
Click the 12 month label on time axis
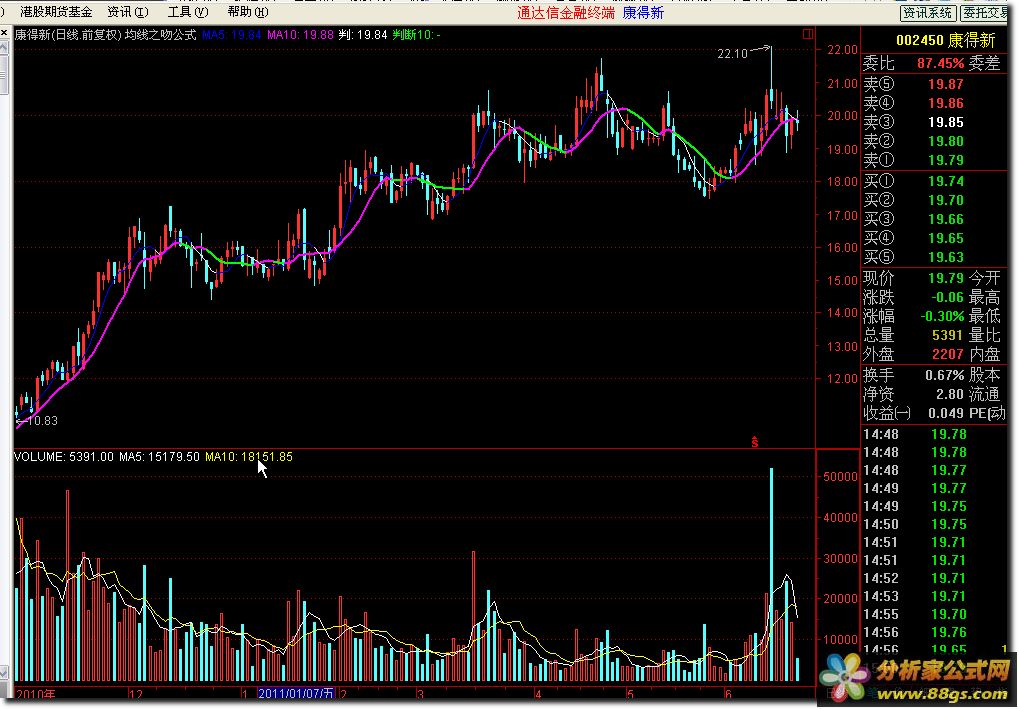(x=136, y=693)
